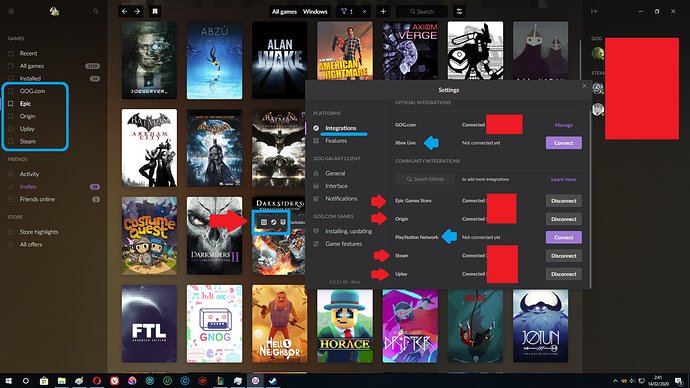Click Manage for GOG.com integration
Viewport: 690px width, 388px height.
pyautogui.click(x=564, y=125)
